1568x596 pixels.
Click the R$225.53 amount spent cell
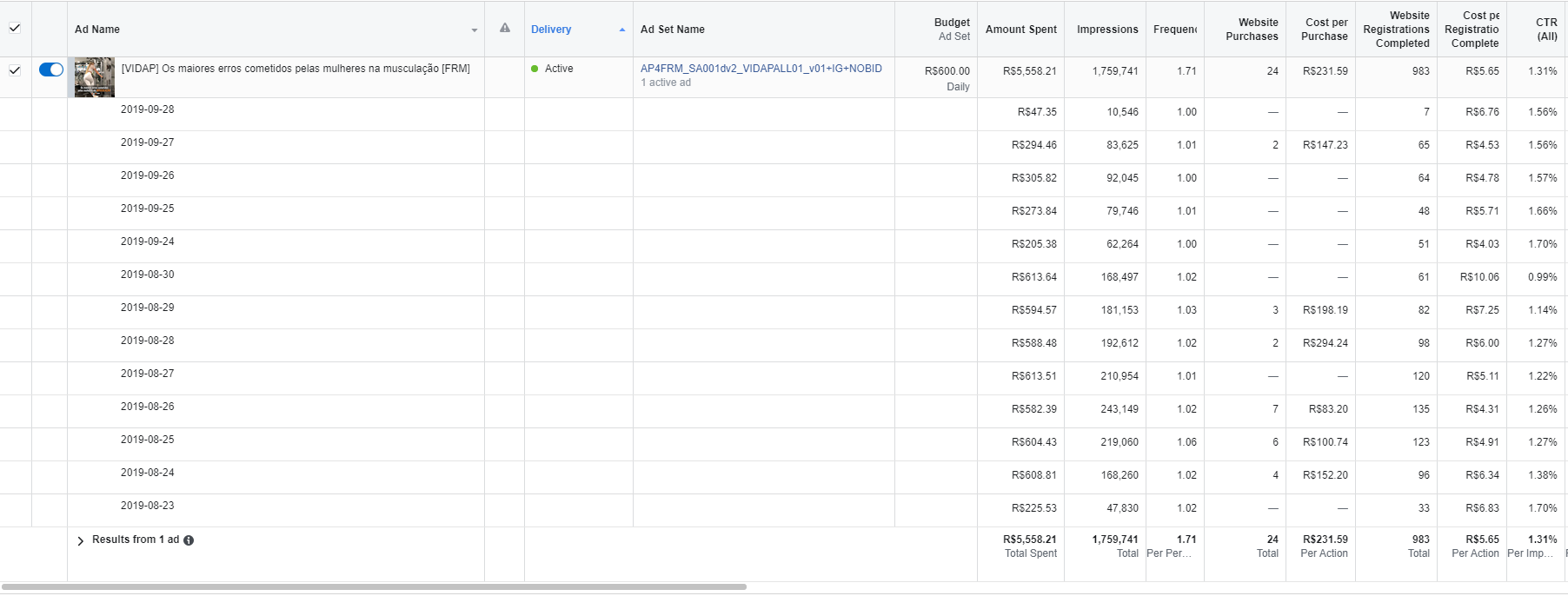[1034, 508]
